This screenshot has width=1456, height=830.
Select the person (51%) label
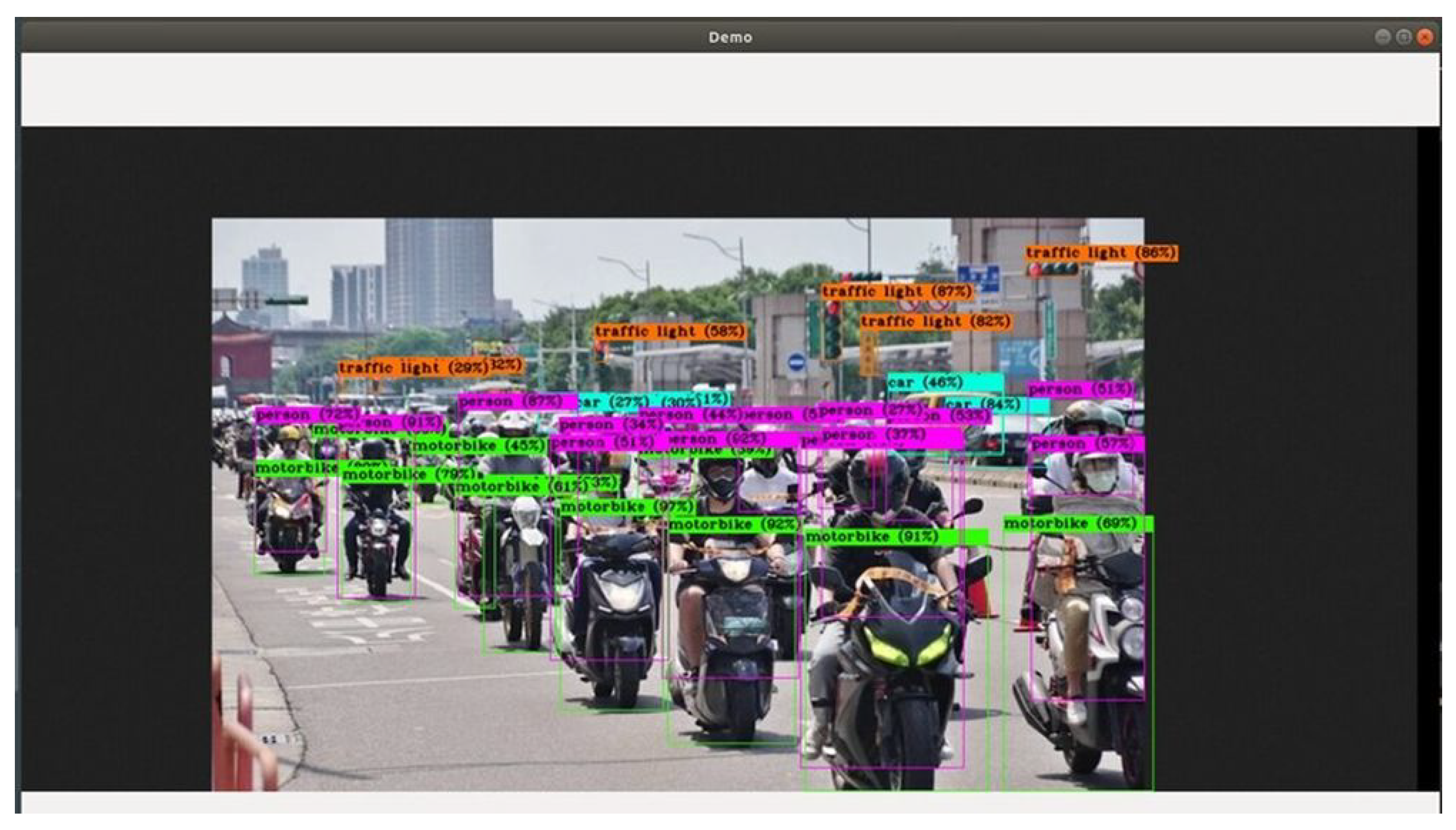1080,390
